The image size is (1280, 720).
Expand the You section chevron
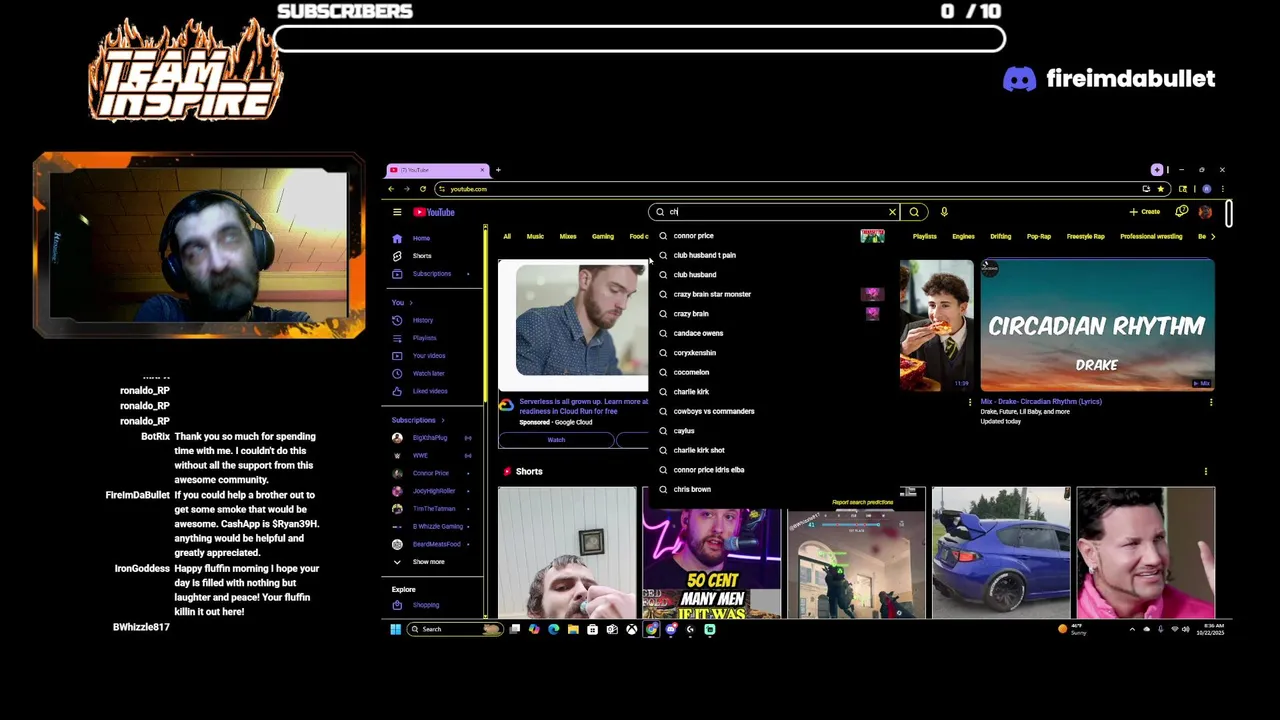tap(410, 303)
